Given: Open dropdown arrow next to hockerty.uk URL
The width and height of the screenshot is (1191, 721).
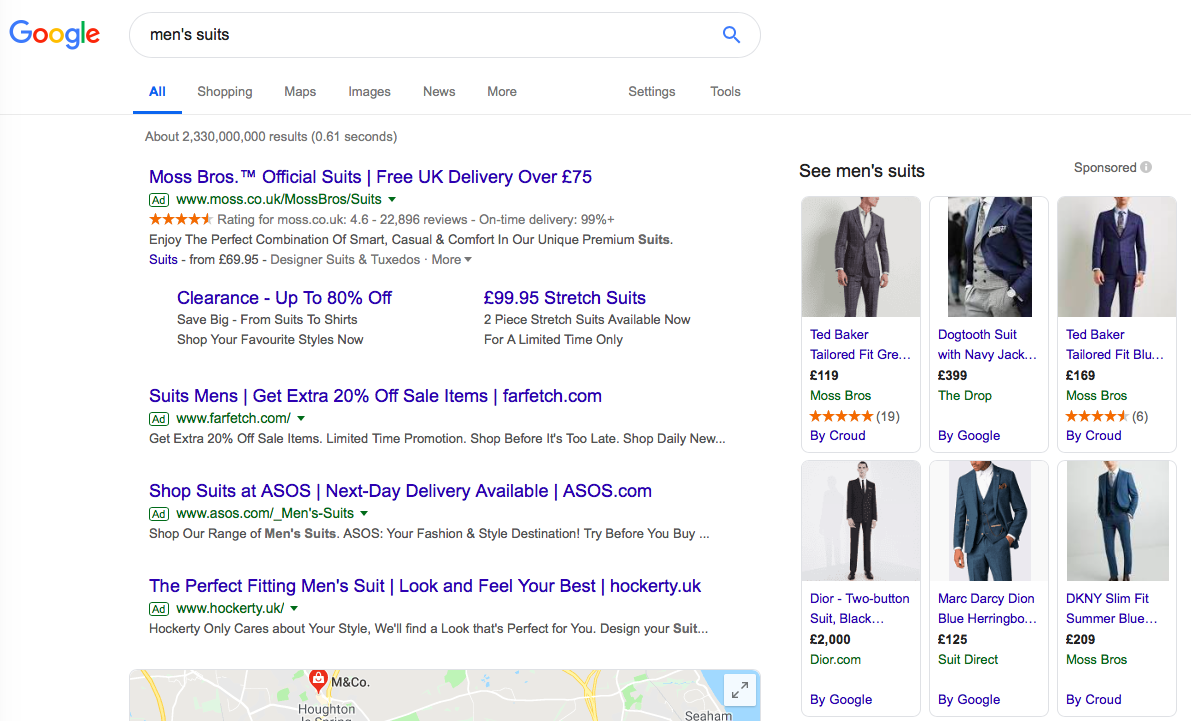Looking at the screenshot, I should tap(294, 609).
